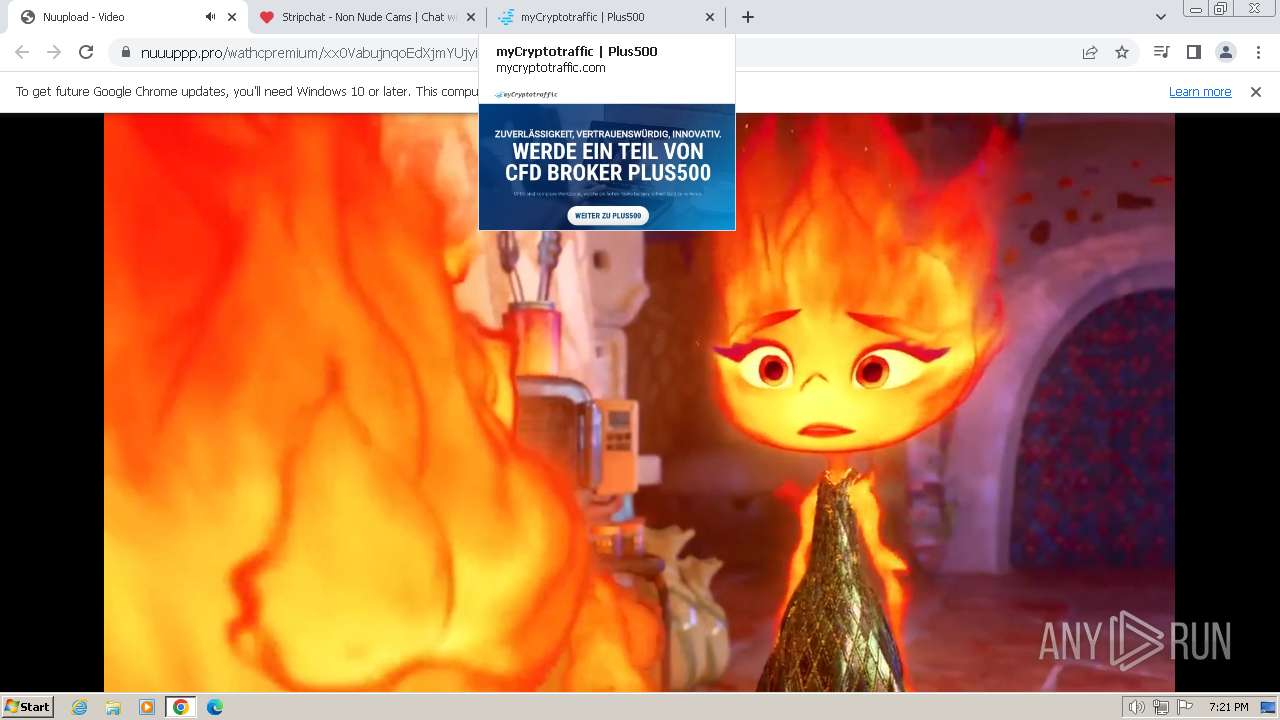Go forward to the next page
Viewport: 1280px width, 720px height.
tap(54, 52)
